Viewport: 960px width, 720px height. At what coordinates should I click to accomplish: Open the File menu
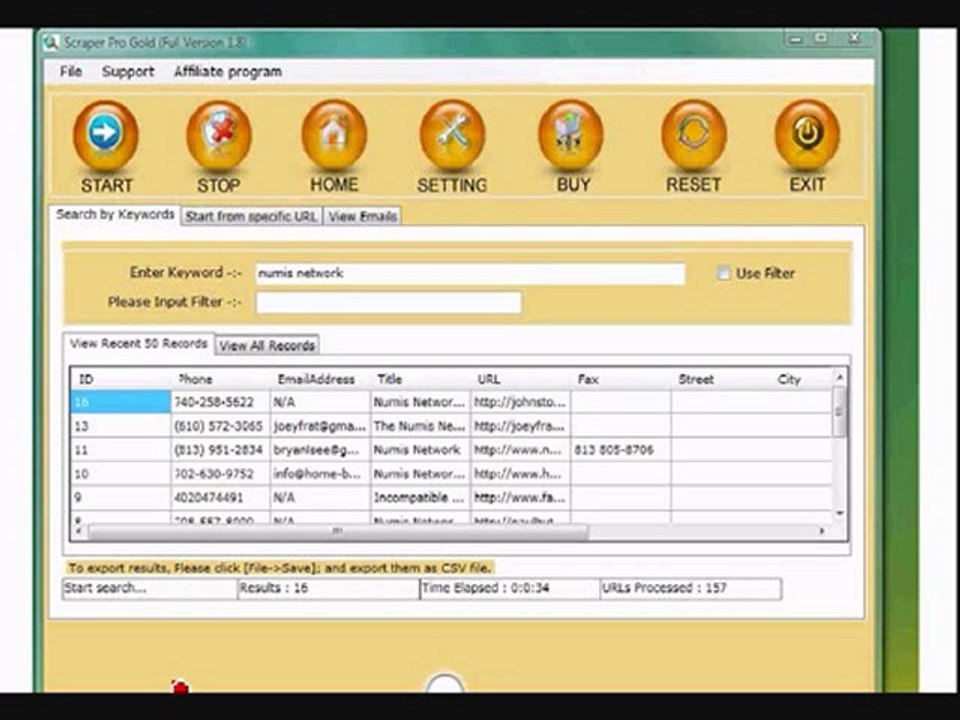point(71,72)
